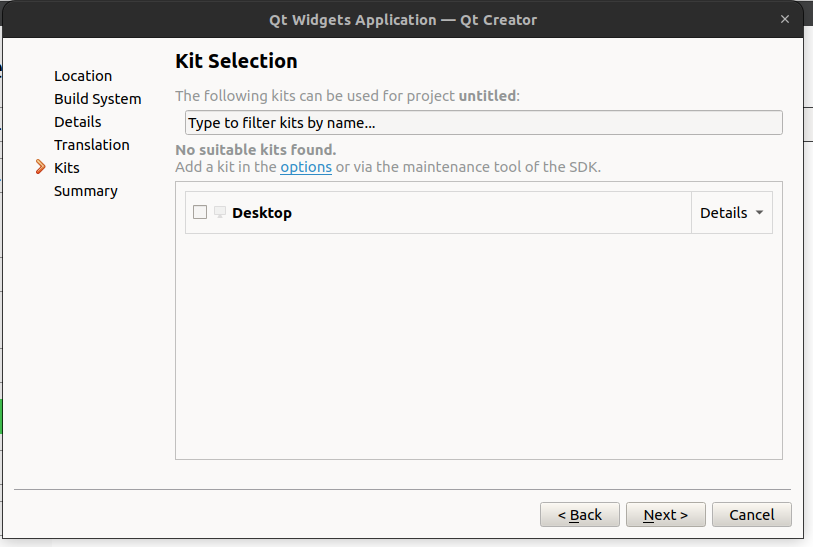Cancel the project wizard

tap(752, 515)
